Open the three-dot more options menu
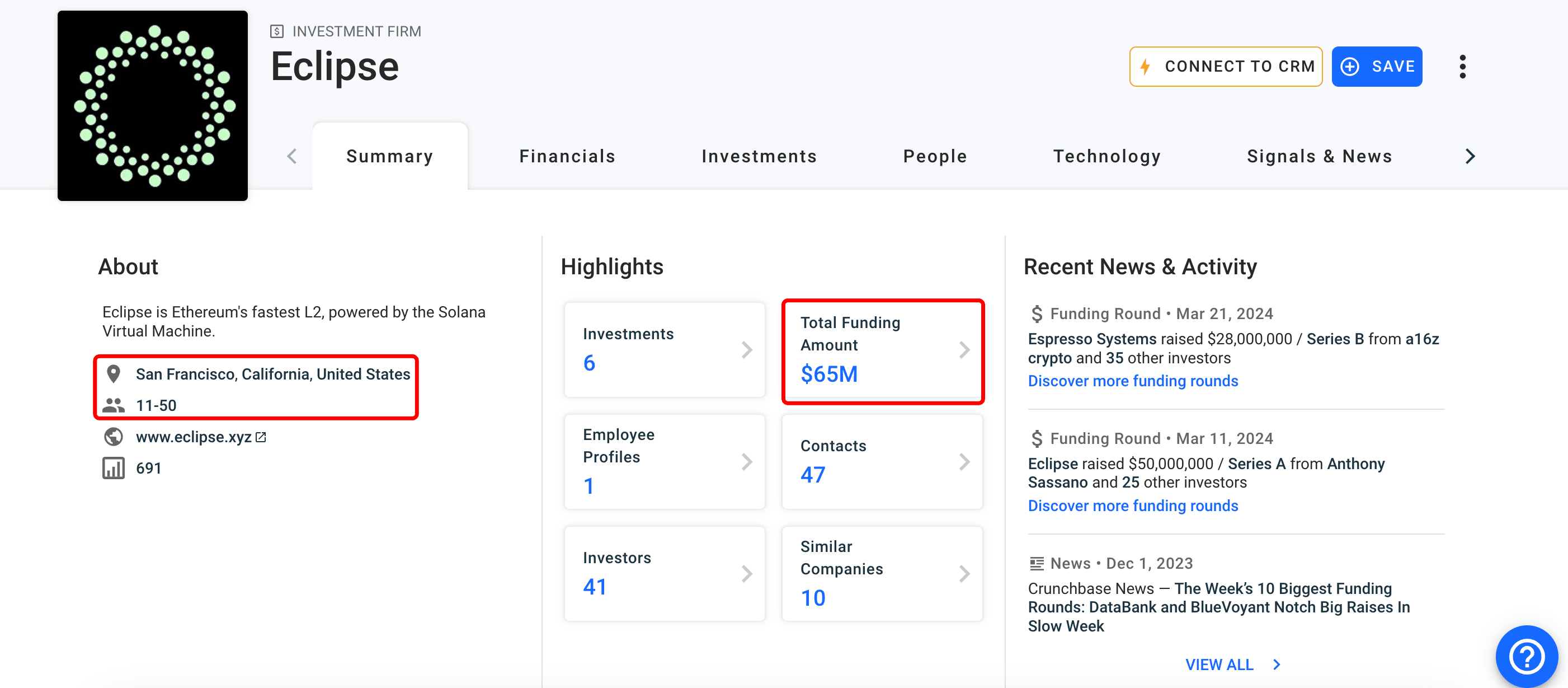The height and width of the screenshot is (688, 1568). click(x=1462, y=67)
